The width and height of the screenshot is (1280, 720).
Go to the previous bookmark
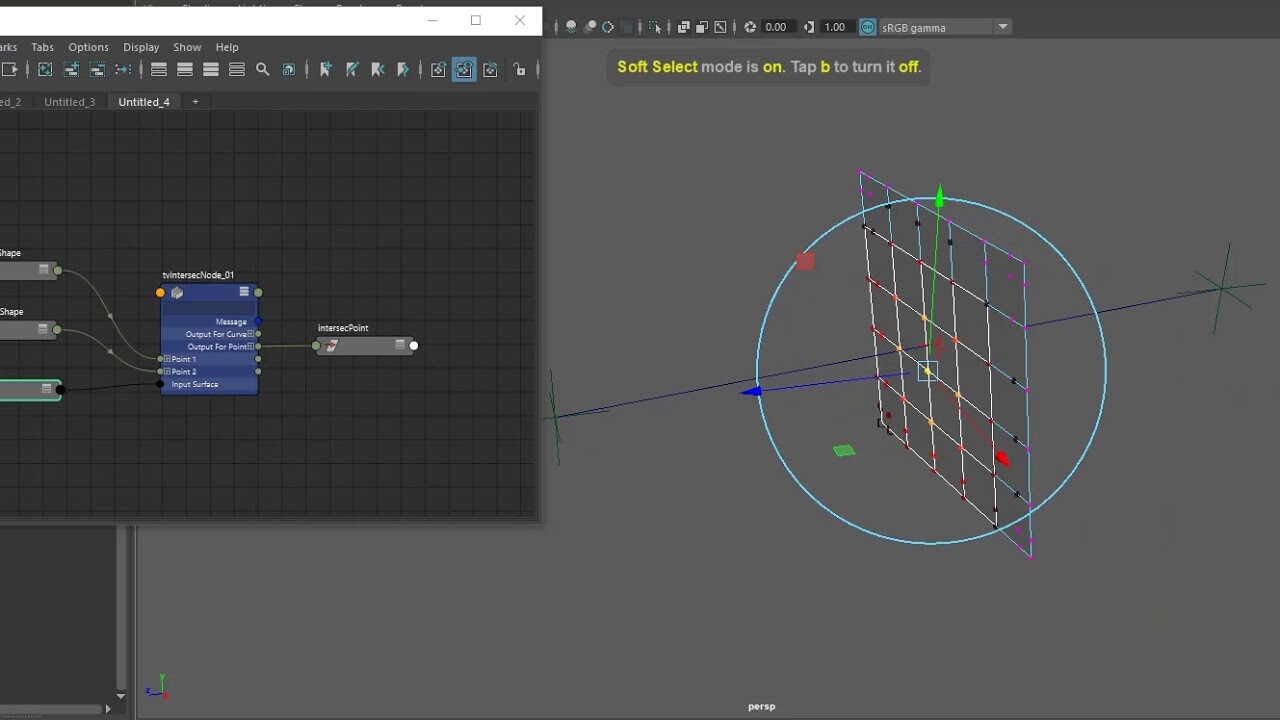pyautogui.click(x=378, y=69)
